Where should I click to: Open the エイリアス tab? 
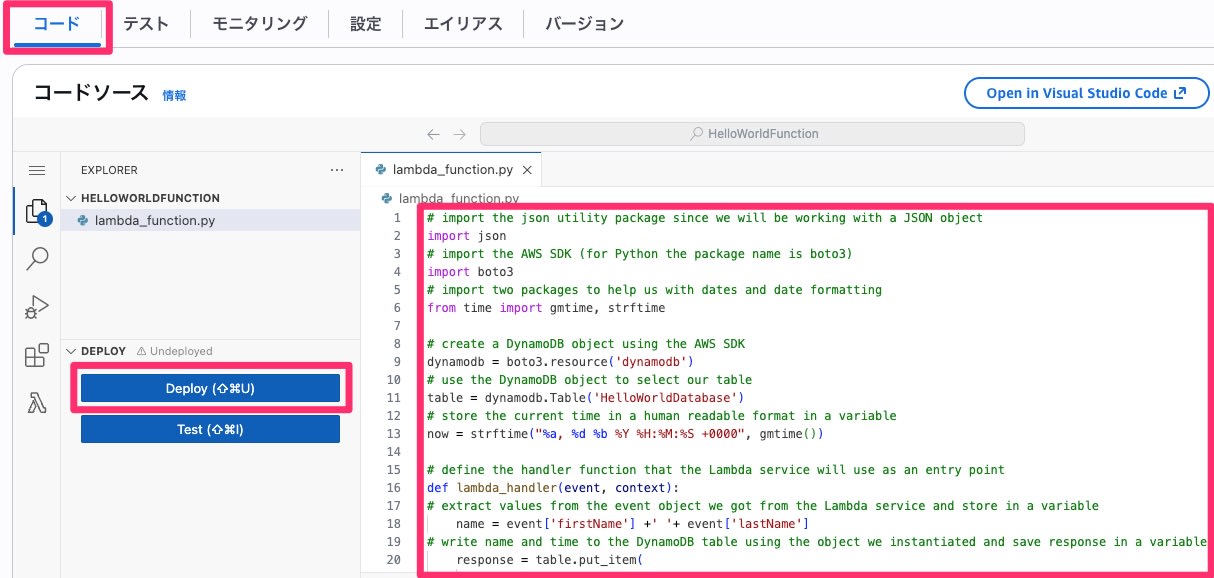[x=463, y=24]
